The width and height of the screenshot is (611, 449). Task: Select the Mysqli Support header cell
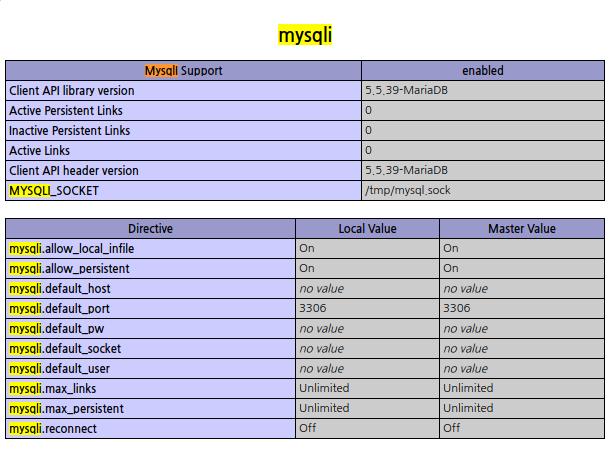(x=184, y=71)
